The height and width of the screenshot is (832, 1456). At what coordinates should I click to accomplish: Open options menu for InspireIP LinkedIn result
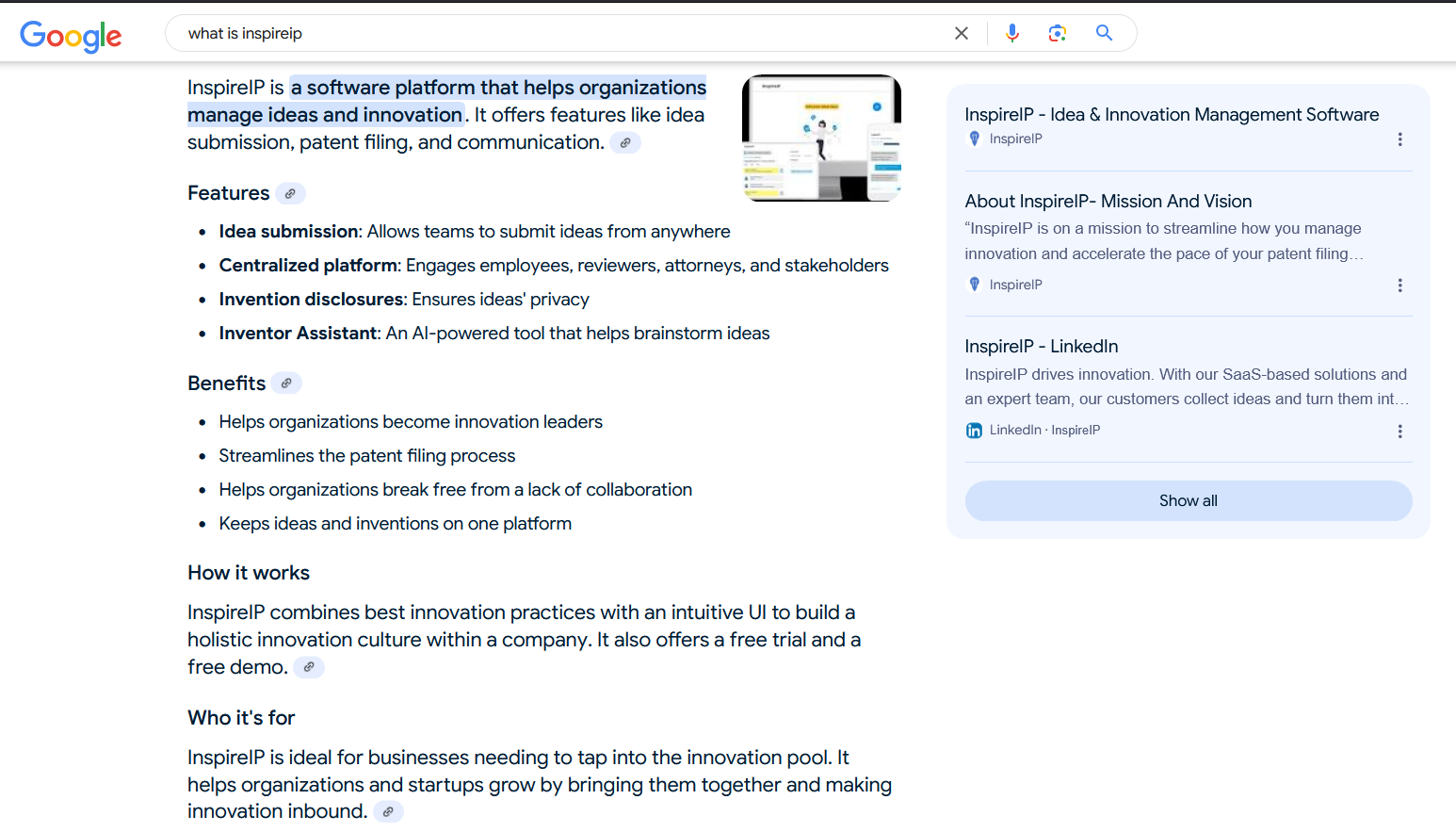coord(1399,432)
